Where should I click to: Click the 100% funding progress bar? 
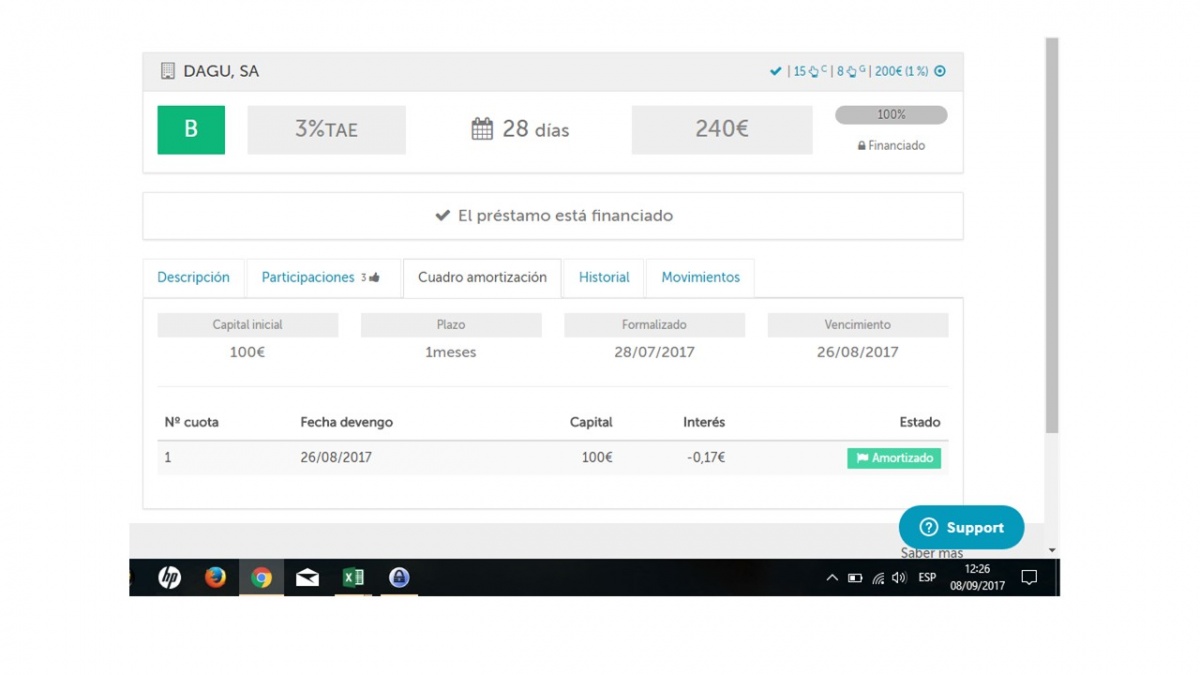tap(891, 115)
